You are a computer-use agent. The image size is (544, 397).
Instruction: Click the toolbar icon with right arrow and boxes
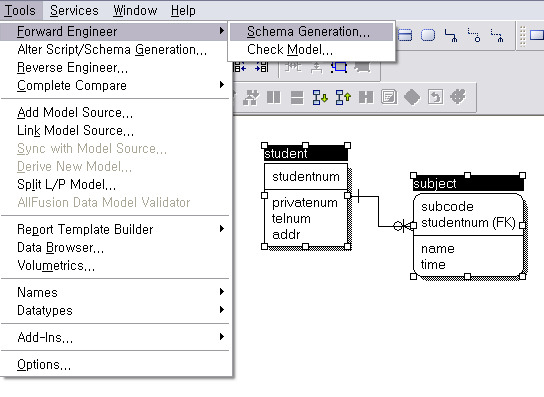point(262,66)
